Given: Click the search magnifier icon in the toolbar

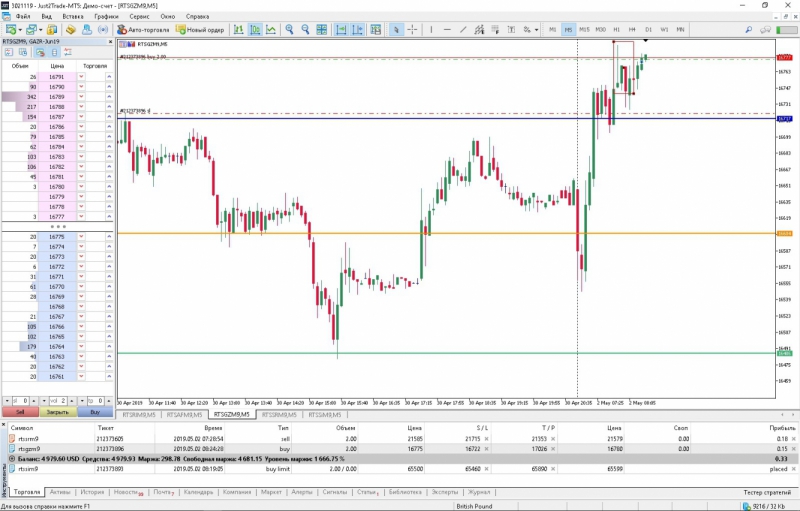Looking at the screenshot, I should pyautogui.click(x=748, y=30).
